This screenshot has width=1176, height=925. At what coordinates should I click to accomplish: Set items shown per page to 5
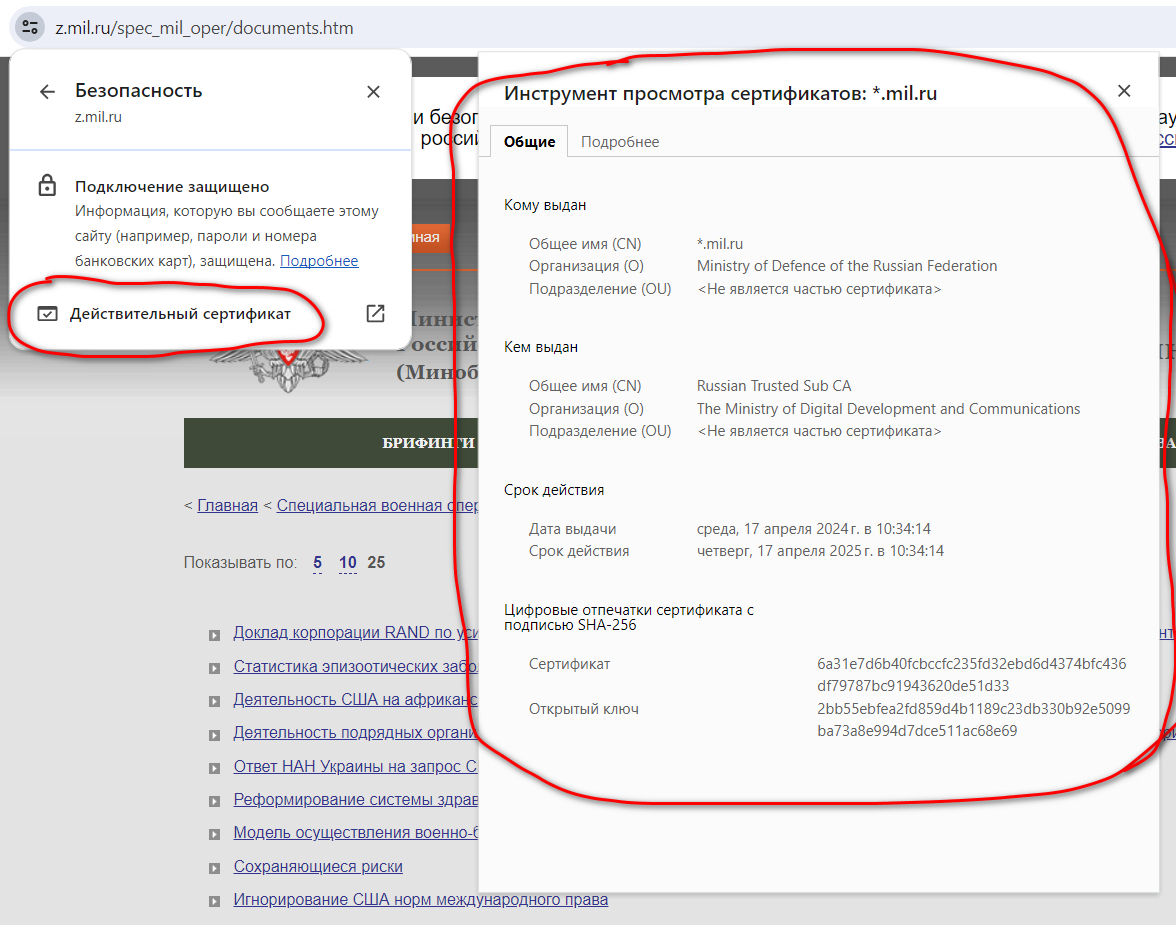317,563
